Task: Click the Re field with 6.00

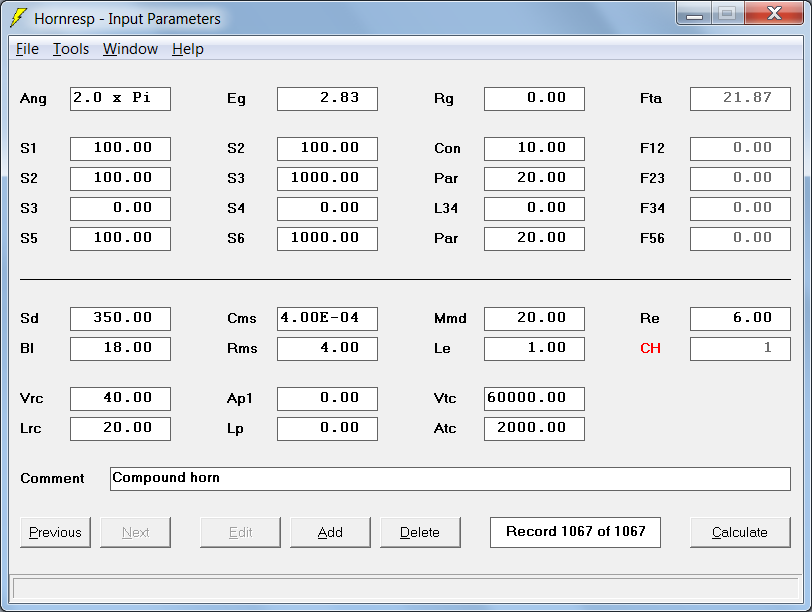Action: pos(740,319)
